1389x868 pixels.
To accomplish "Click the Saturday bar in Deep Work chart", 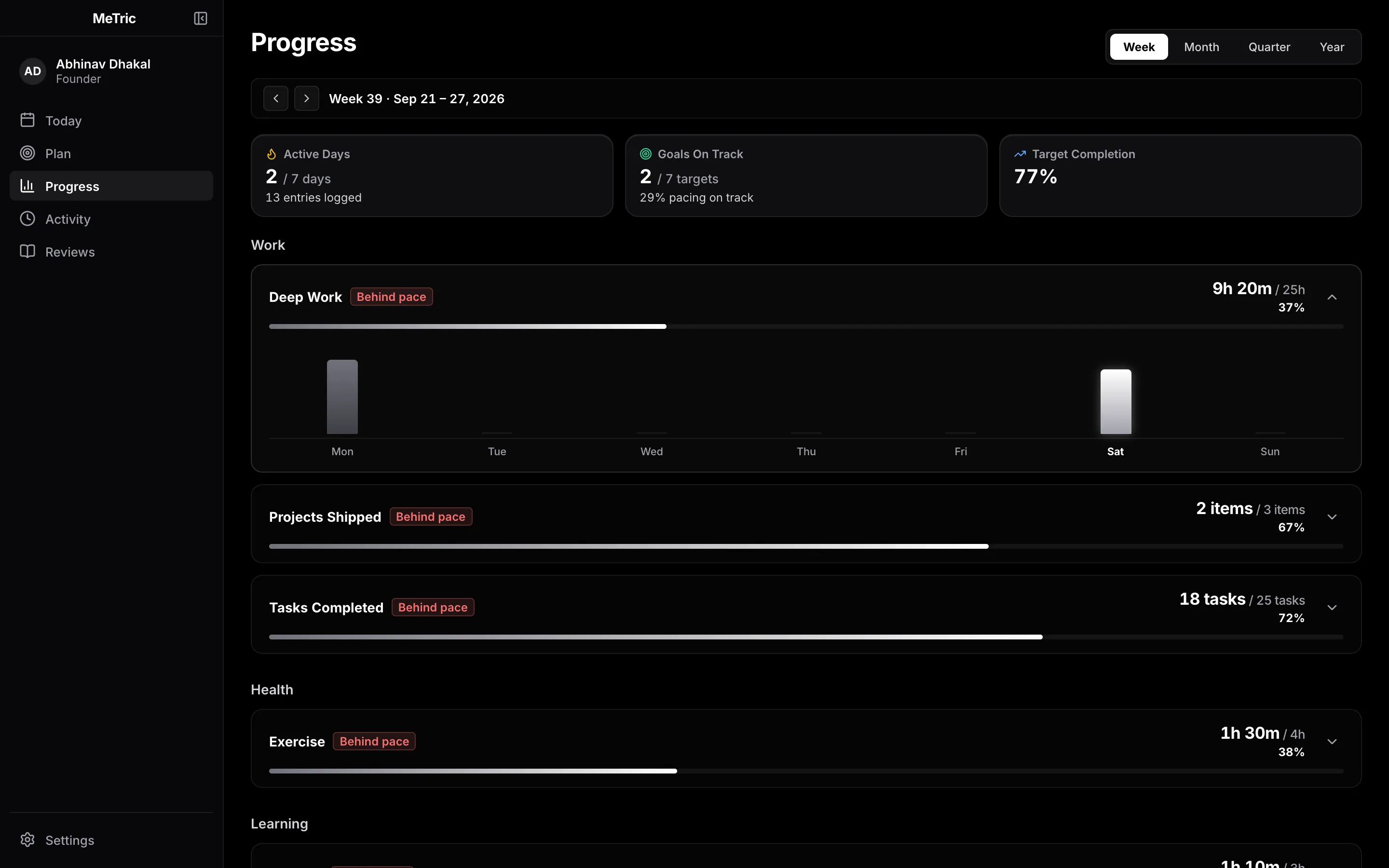I will click(x=1115, y=401).
